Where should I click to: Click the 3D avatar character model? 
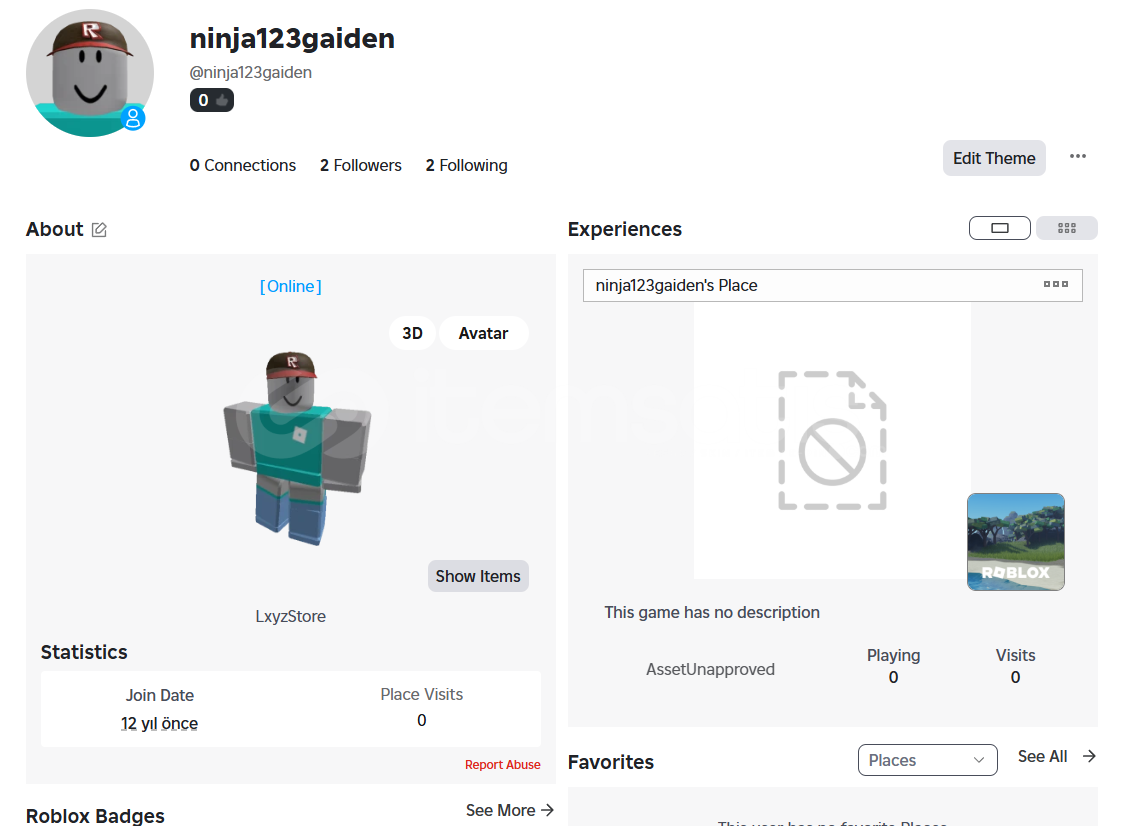click(297, 448)
